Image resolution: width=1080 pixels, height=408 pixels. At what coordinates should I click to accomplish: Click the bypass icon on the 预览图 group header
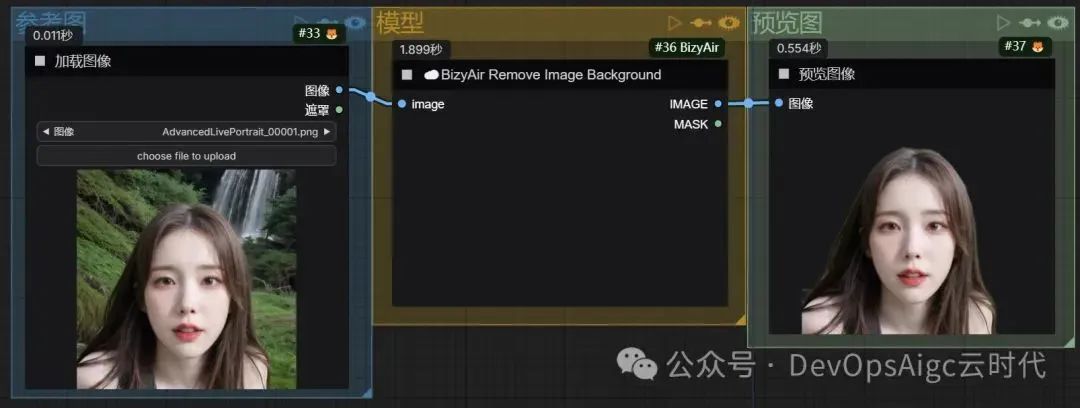pyautogui.click(x=1030, y=23)
